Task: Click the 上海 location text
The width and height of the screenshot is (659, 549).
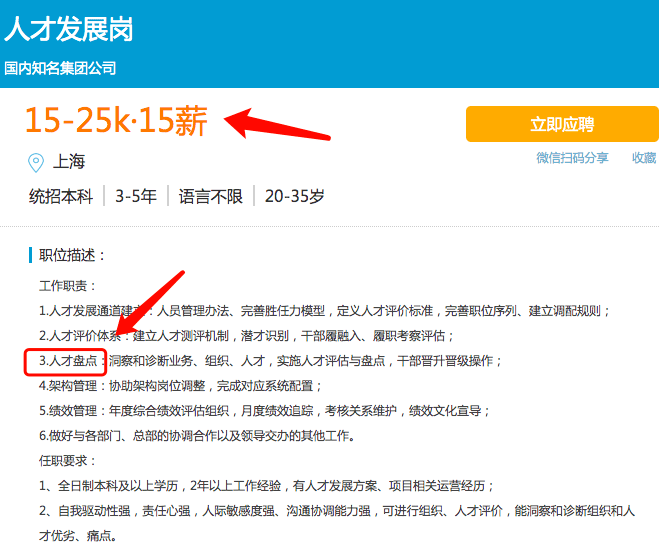Action: (69, 161)
